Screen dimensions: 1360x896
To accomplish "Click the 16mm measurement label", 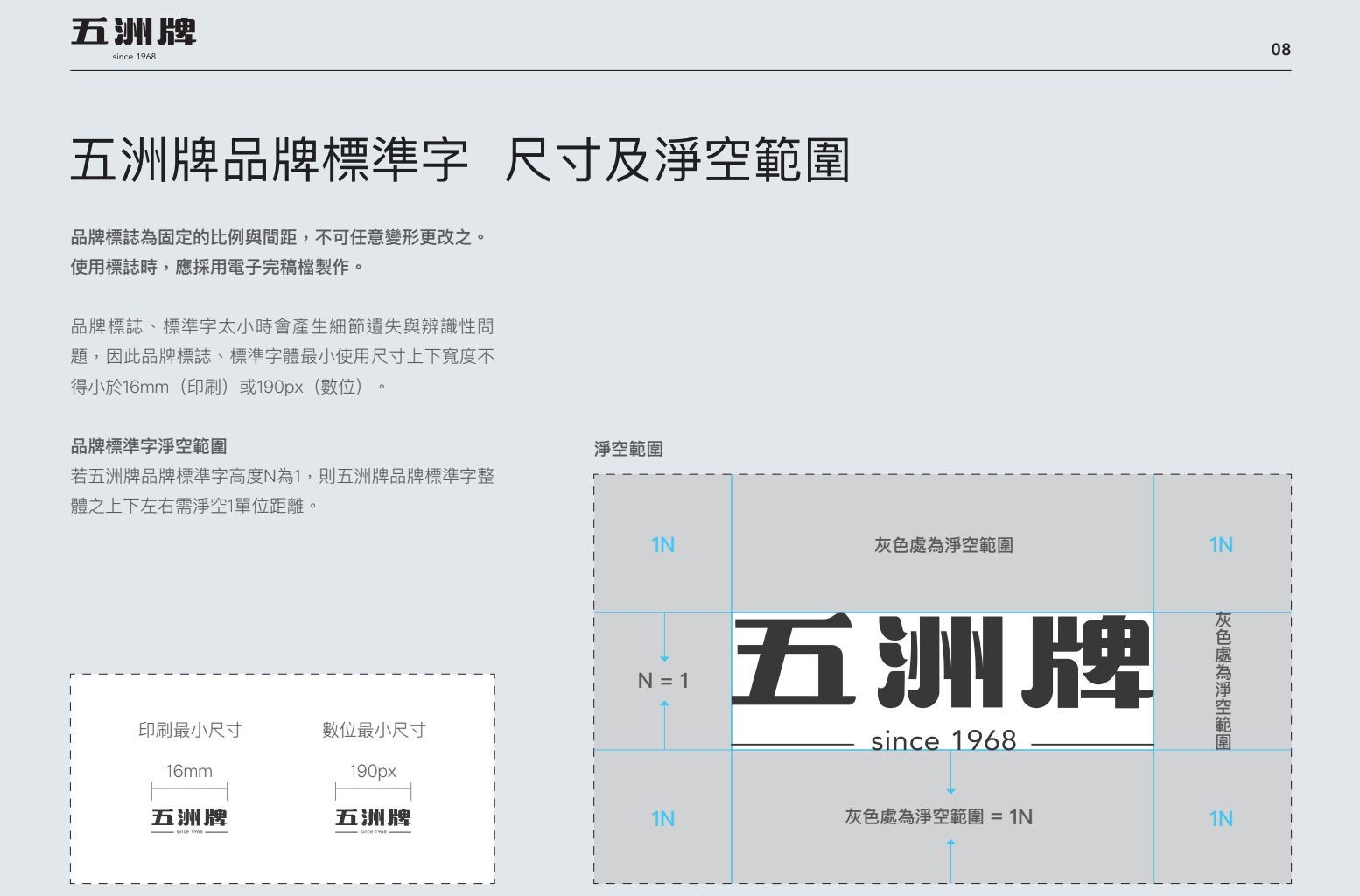I will [x=189, y=771].
